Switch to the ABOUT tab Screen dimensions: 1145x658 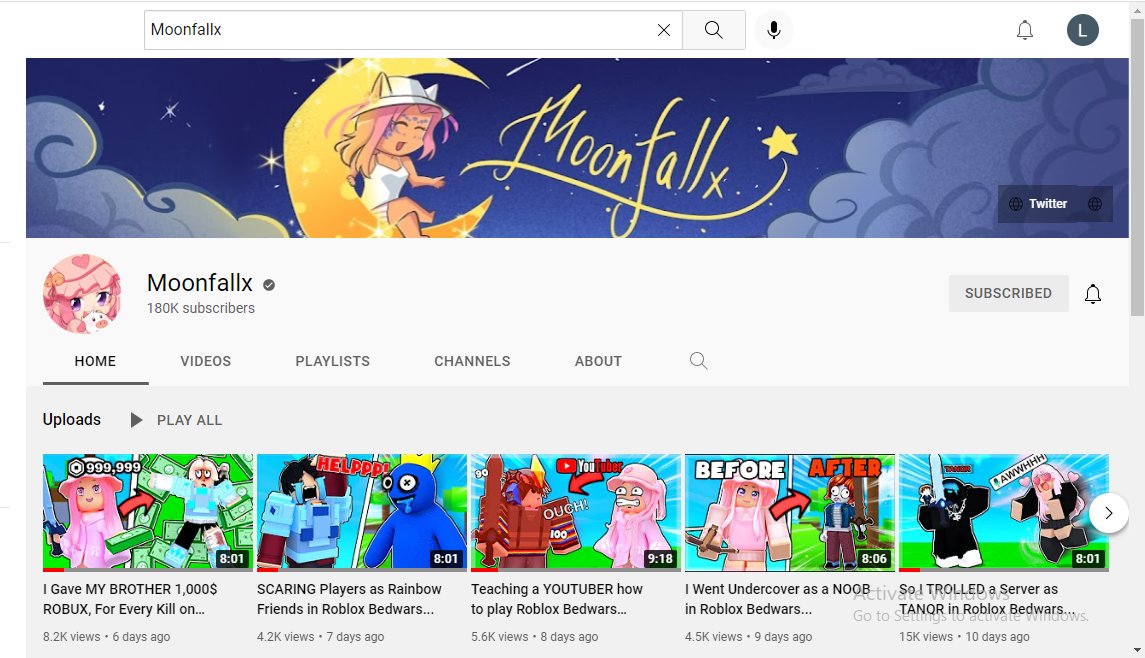click(598, 361)
